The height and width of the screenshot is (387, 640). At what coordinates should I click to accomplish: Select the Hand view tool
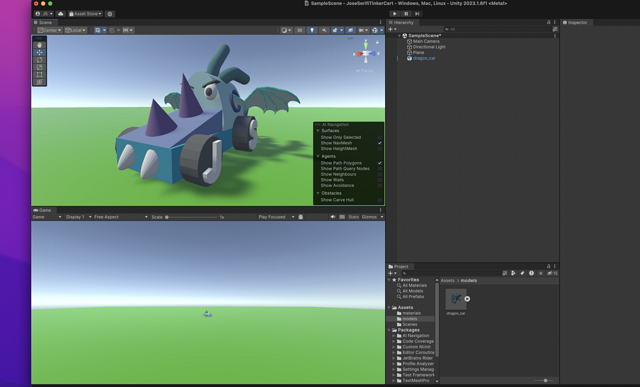click(x=40, y=45)
